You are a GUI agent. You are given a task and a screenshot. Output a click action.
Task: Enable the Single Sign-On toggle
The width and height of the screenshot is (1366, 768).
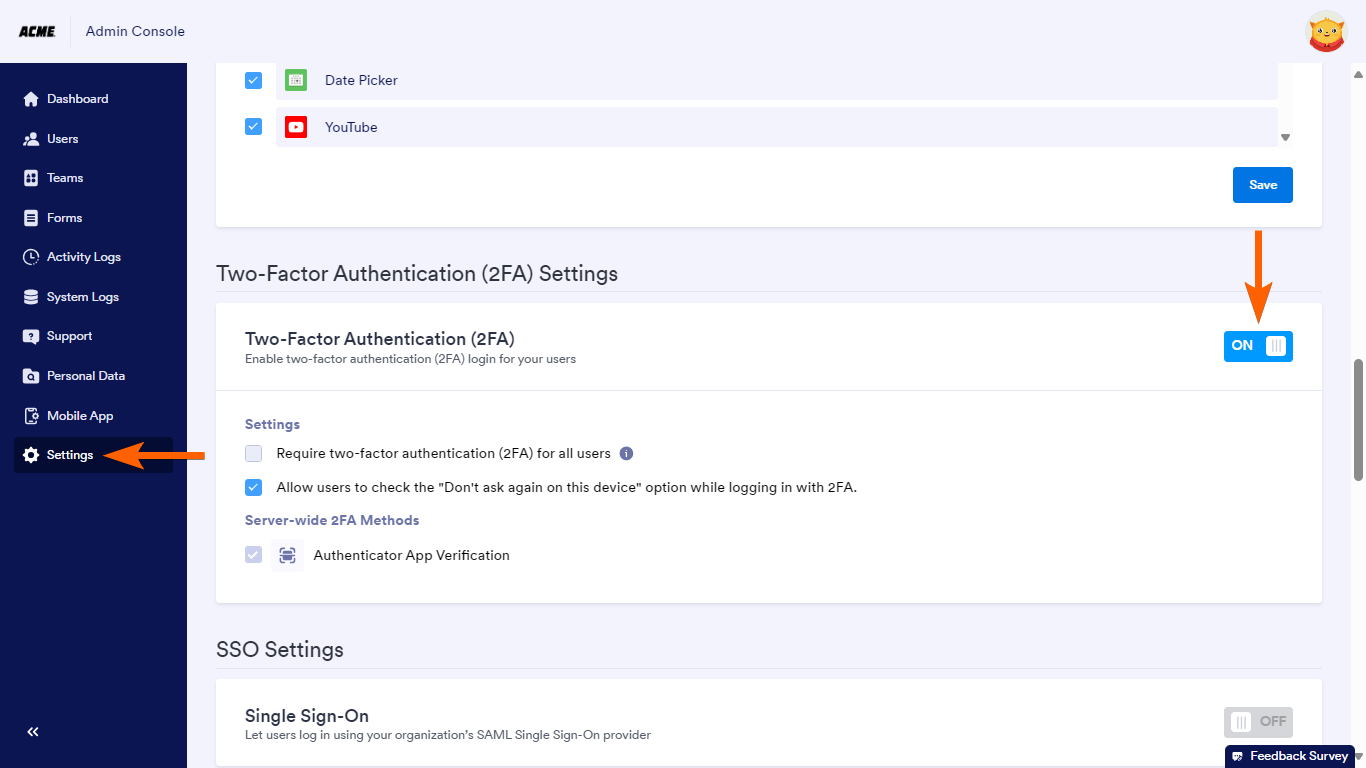point(1258,722)
